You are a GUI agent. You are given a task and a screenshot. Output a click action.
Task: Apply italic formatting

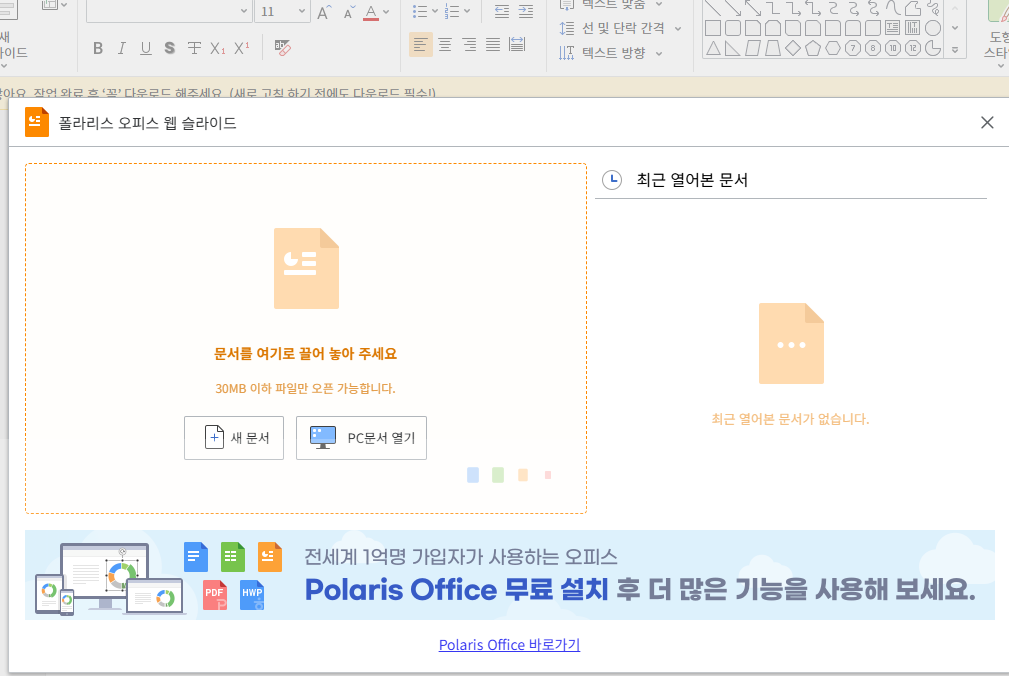tap(121, 47)
